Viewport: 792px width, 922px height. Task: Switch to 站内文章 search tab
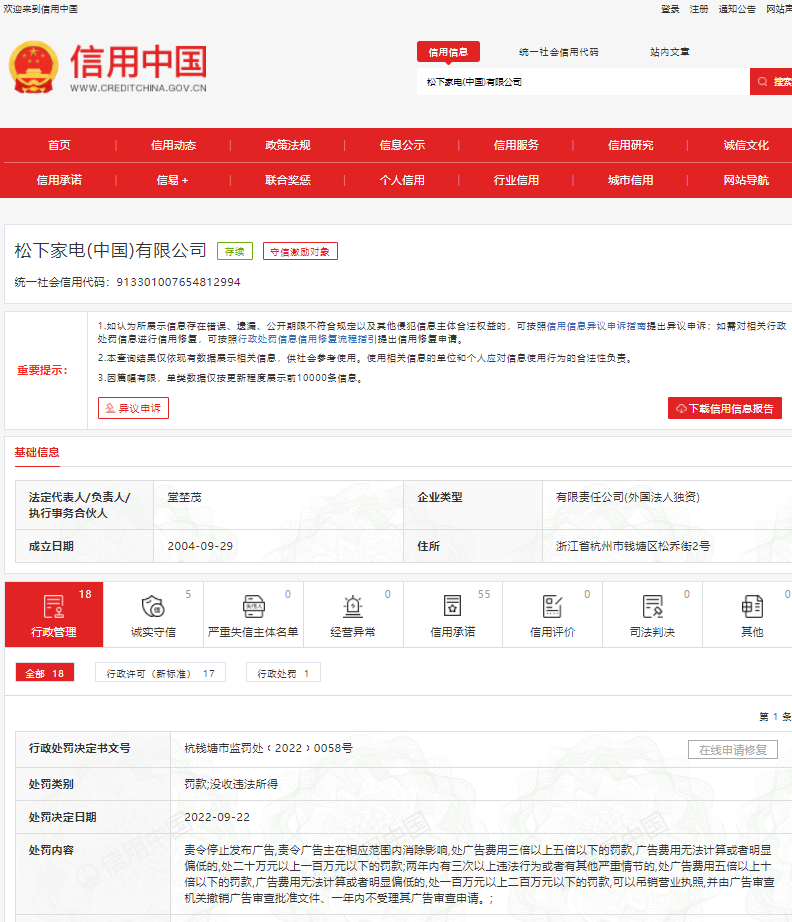click(669, 52)
